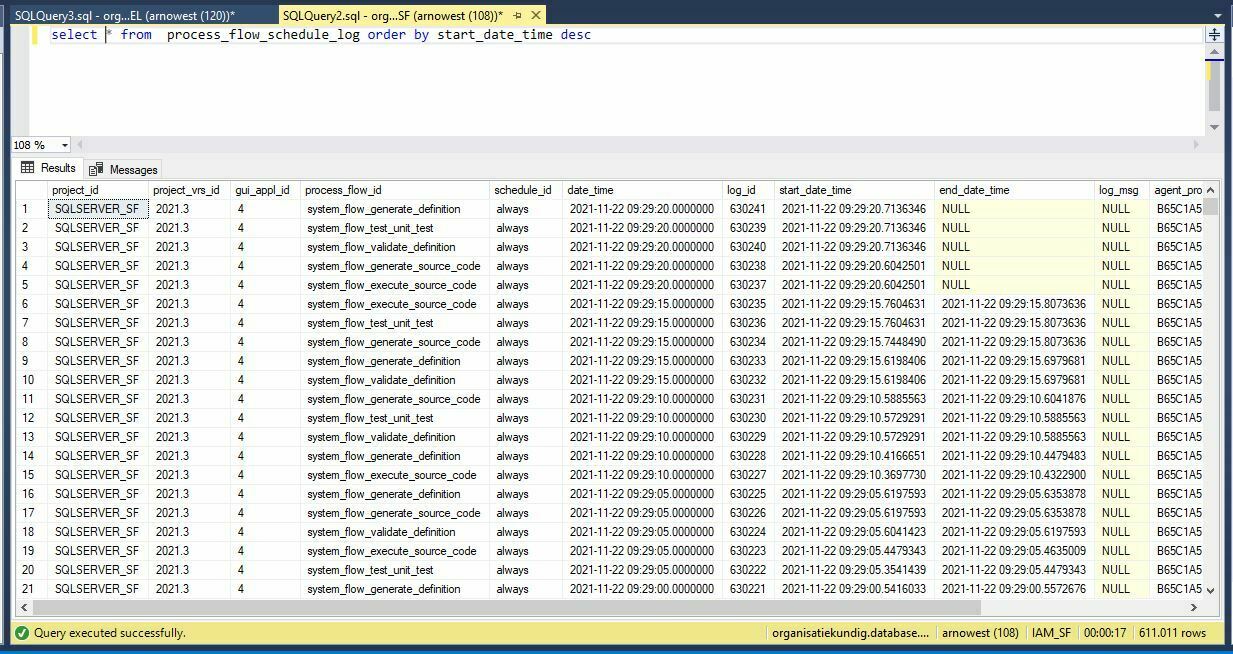Select row 21 via its row number
The image size is (1233, 654).
tap(32, 589)
